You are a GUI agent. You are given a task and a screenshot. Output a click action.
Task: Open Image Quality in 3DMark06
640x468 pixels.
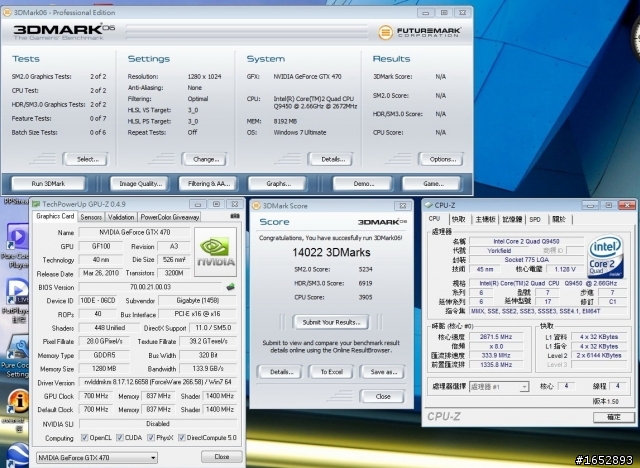pos(140,184)
